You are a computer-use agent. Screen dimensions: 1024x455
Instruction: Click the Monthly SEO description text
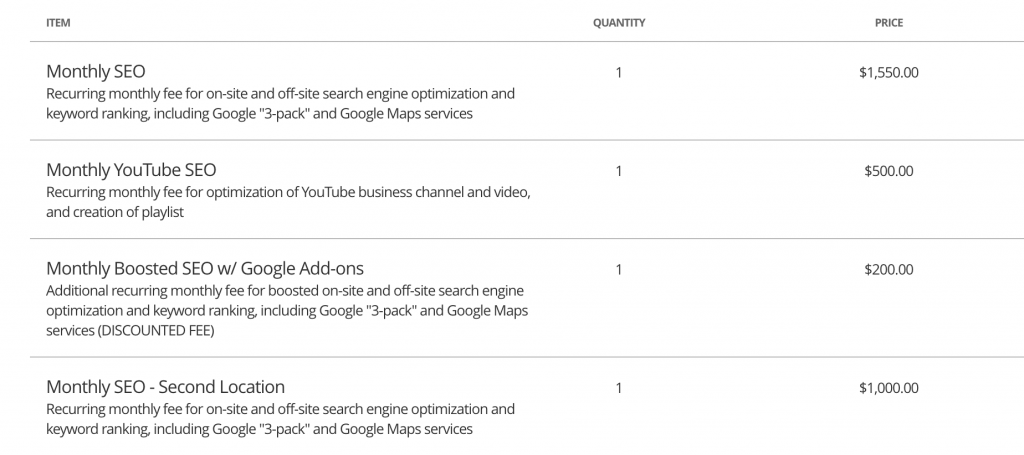(x=280, y=103)
